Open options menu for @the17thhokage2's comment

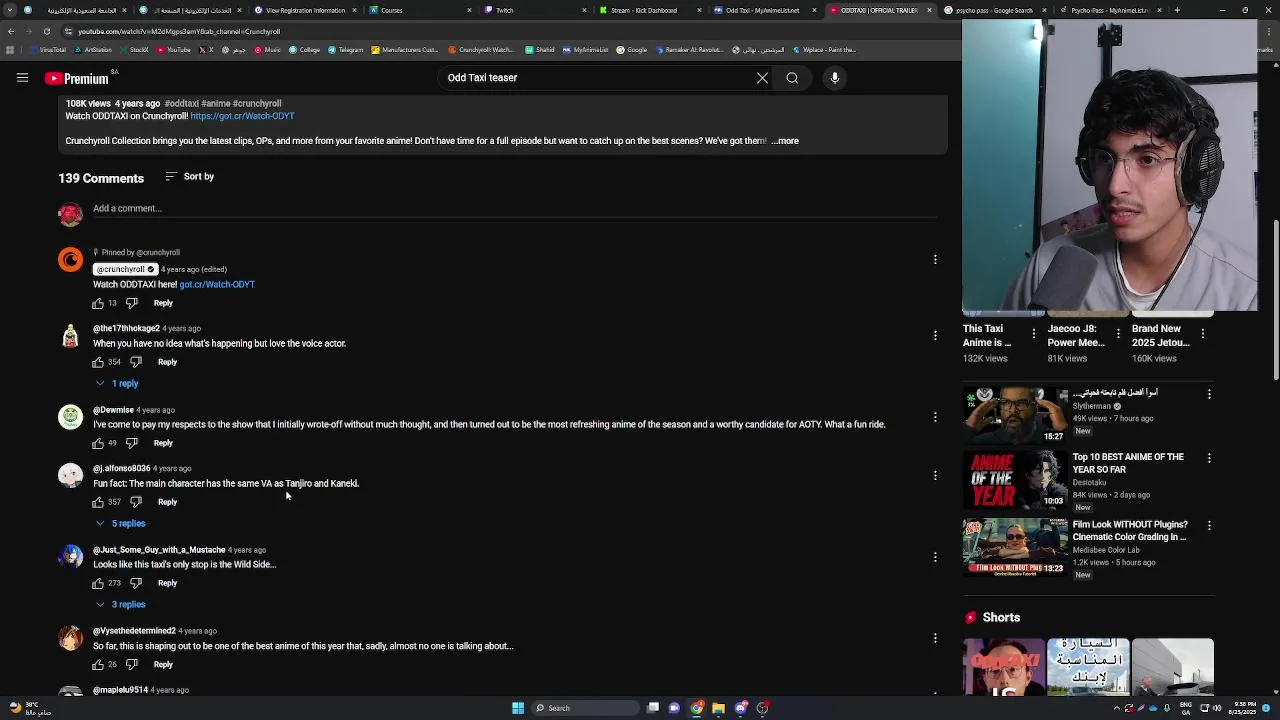pos(935,335)
